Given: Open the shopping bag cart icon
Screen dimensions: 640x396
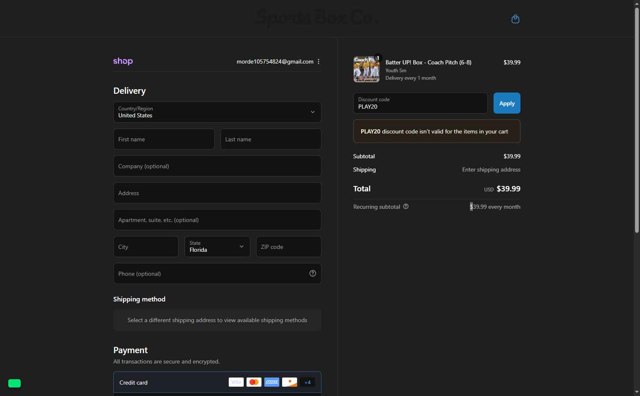Looking at the screenshot, I should point(515,19).
